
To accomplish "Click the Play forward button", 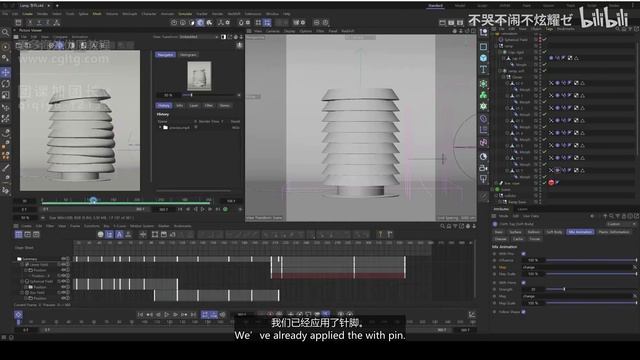I will 167,315.
